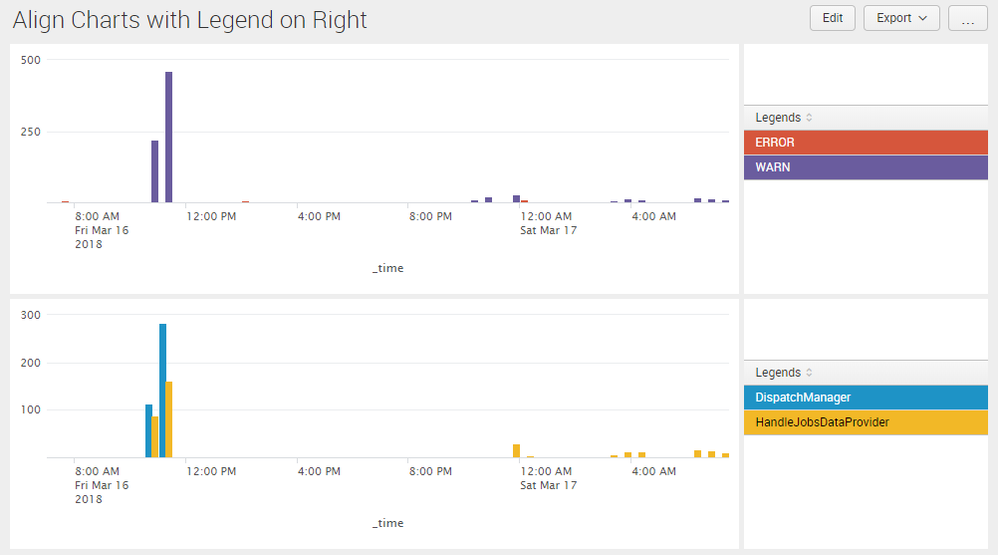Image resolution: width=998 pixels, height=555 pixels.
Task: Click the shorter purple WARN bar near 220
Action: coord(155,172)
